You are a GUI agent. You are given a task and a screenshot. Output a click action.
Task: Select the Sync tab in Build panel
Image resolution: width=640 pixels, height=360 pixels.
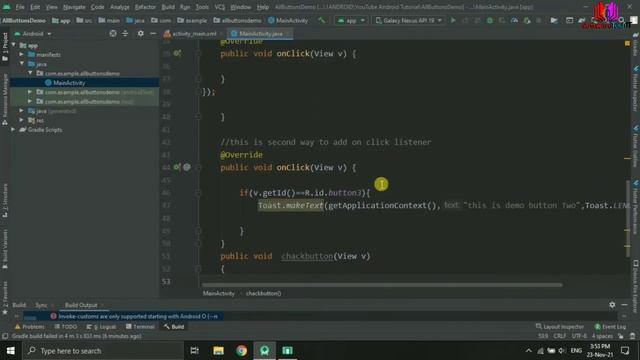point(41,304)
